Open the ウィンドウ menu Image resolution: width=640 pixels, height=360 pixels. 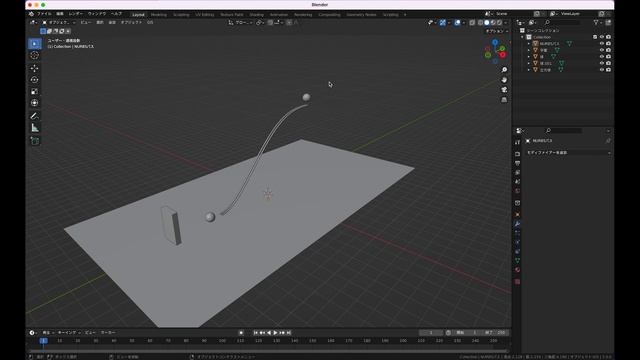[x=97, y=14]
